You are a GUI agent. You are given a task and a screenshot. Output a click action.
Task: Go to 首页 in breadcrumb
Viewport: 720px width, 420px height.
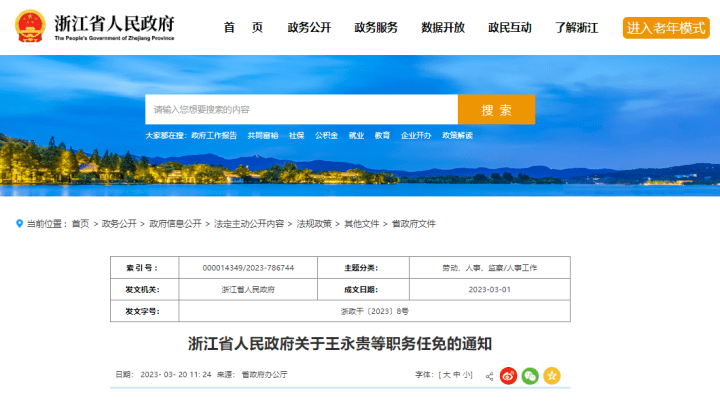[x=80, y=224]
